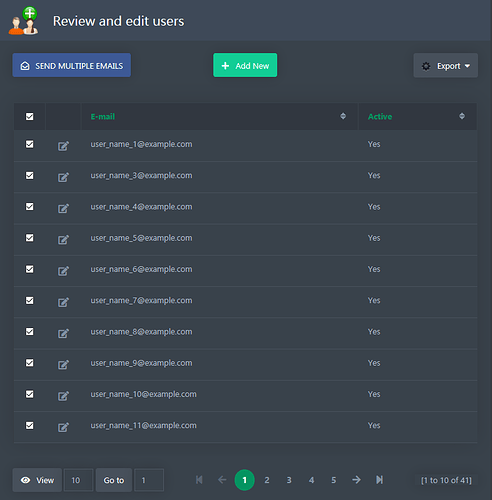Edit the user_name_11@example.com record
Image resolution: width=492 pixels, height=500 pixels.
63,427
